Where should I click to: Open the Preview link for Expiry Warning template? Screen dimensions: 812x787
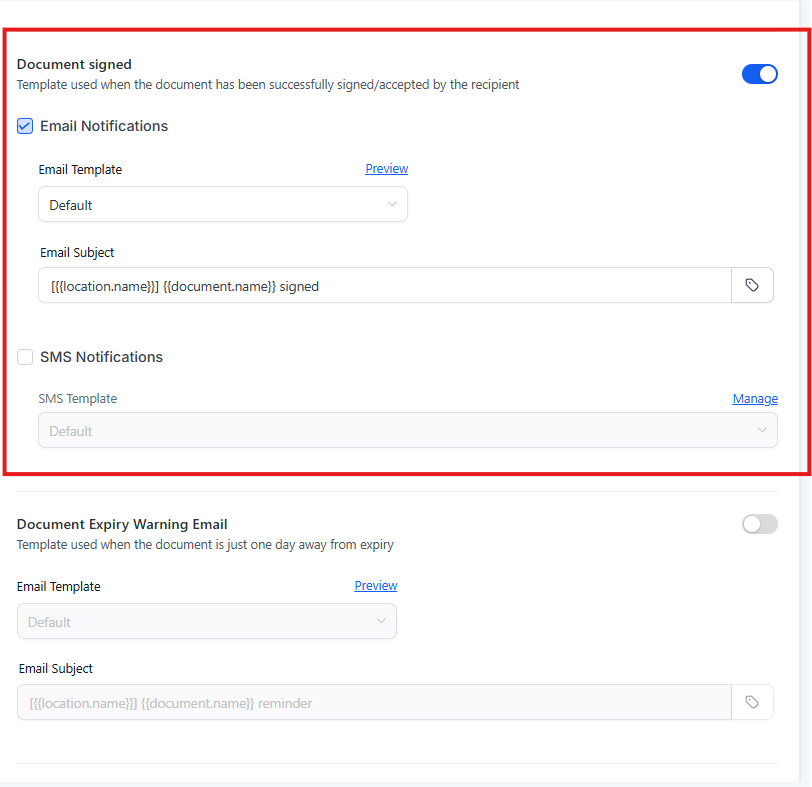(375, 586)
